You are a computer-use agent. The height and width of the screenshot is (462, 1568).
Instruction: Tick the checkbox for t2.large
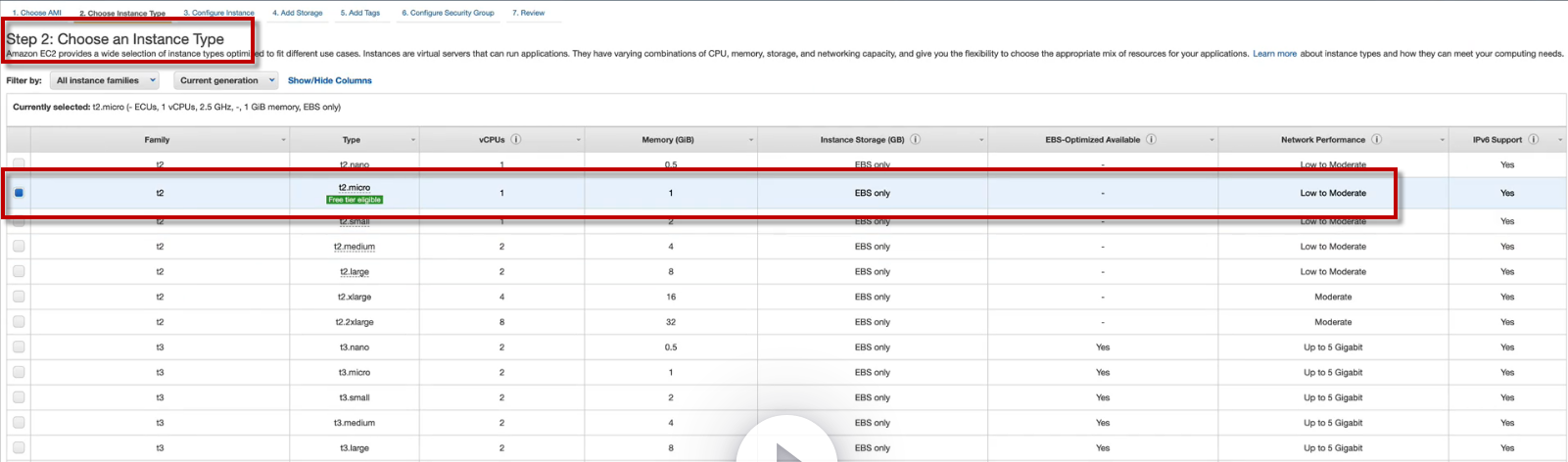pos(19,271)
